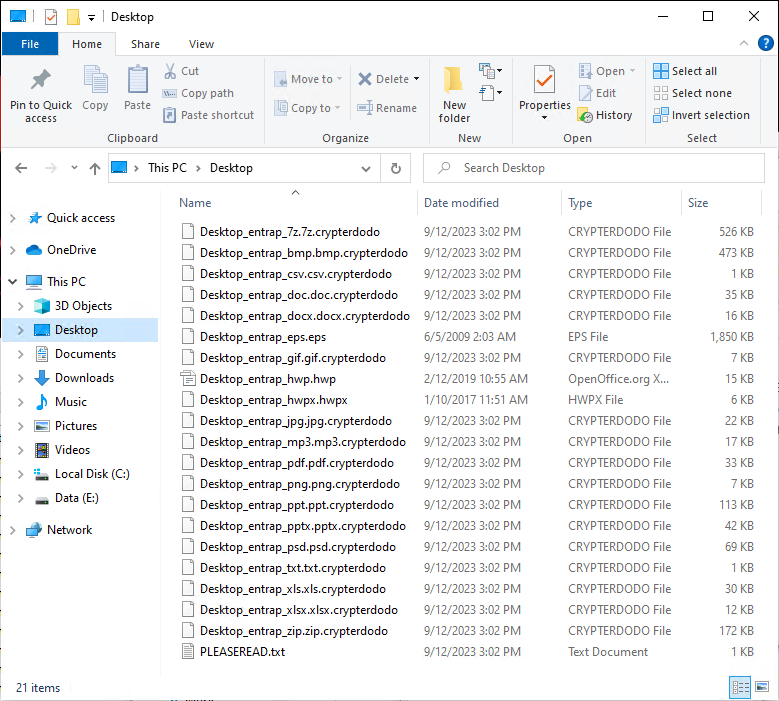Open the File menu tab
Viewport: 779px width, 701px height.
pos(30,44)
